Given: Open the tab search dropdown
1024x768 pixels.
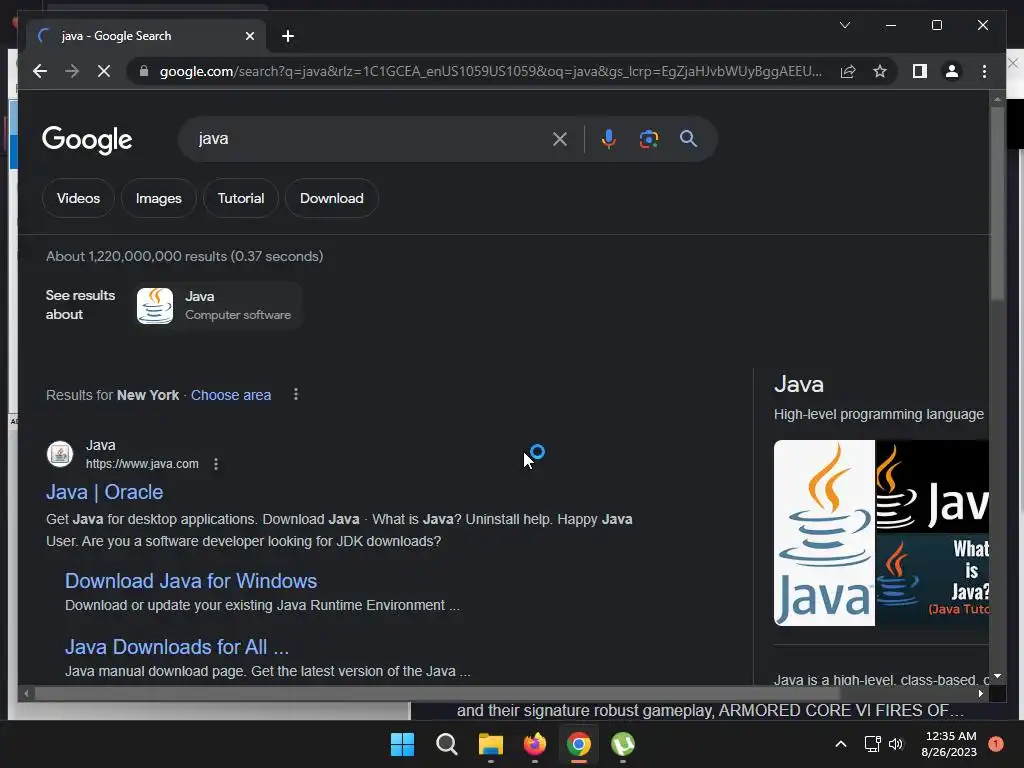Looking at the screenshot, I should pos(844,25).
